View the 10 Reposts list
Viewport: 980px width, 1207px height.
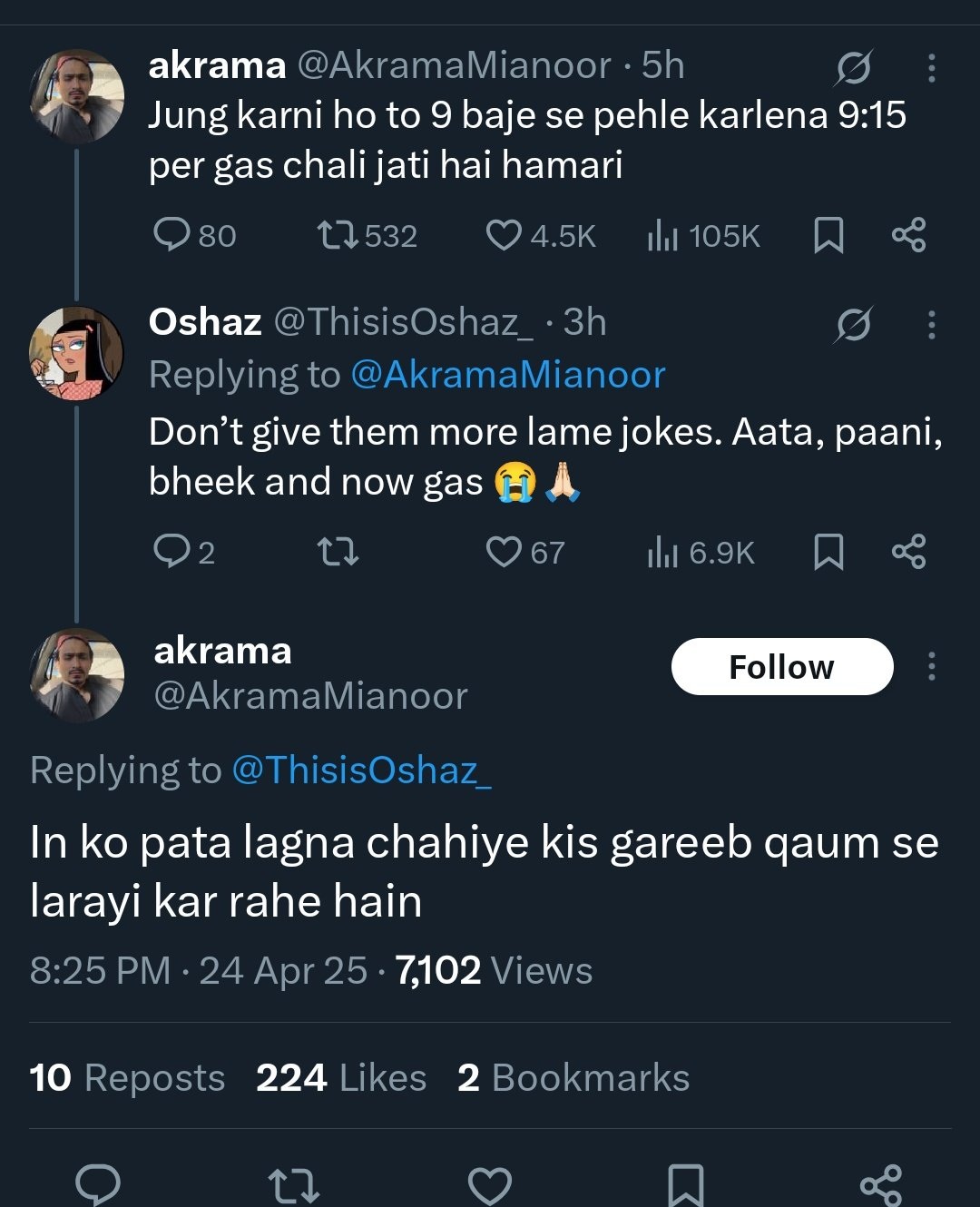[127, 1078]
